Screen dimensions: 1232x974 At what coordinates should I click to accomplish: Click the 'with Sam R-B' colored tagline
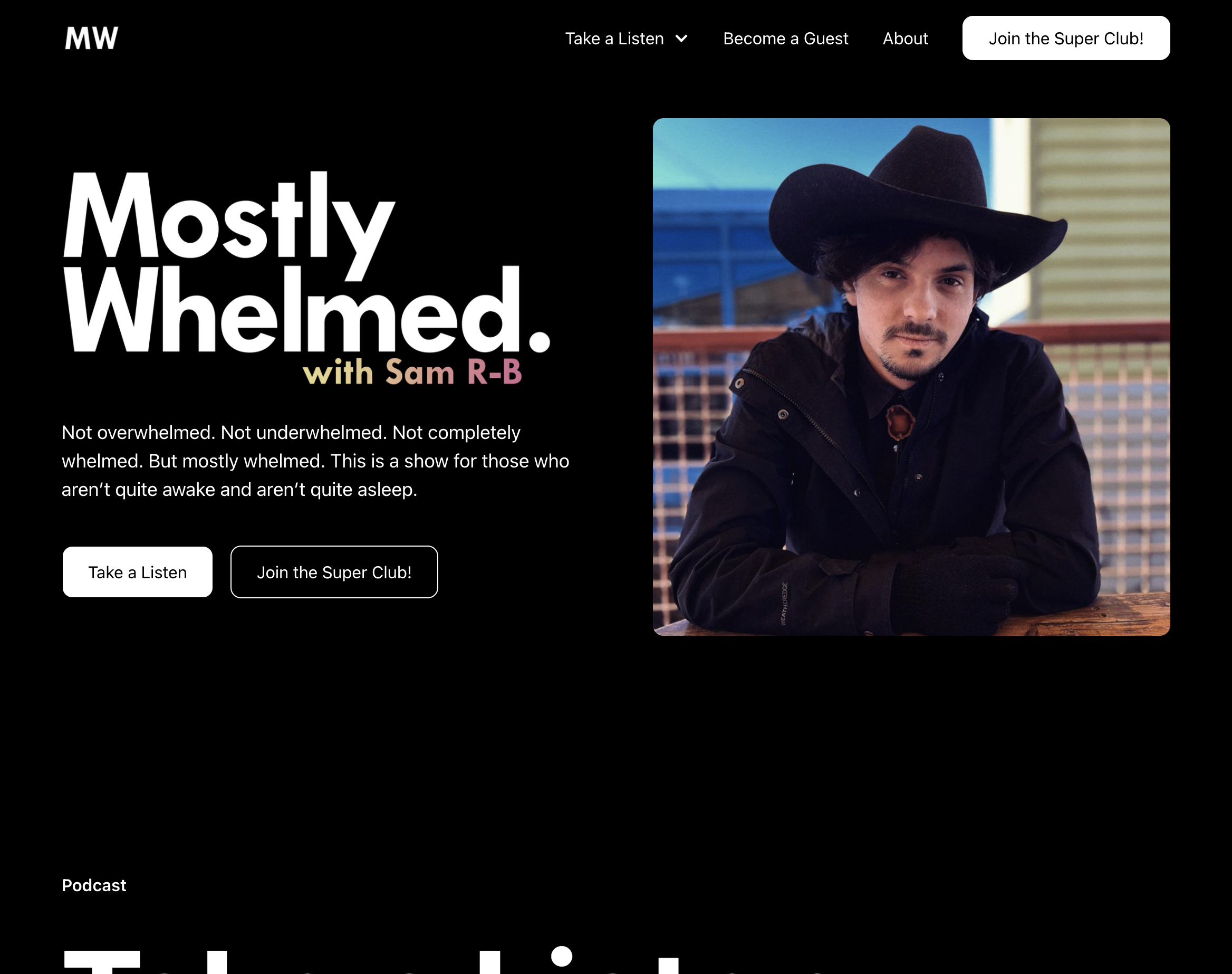pyautogui.click(x=412, y=372)
